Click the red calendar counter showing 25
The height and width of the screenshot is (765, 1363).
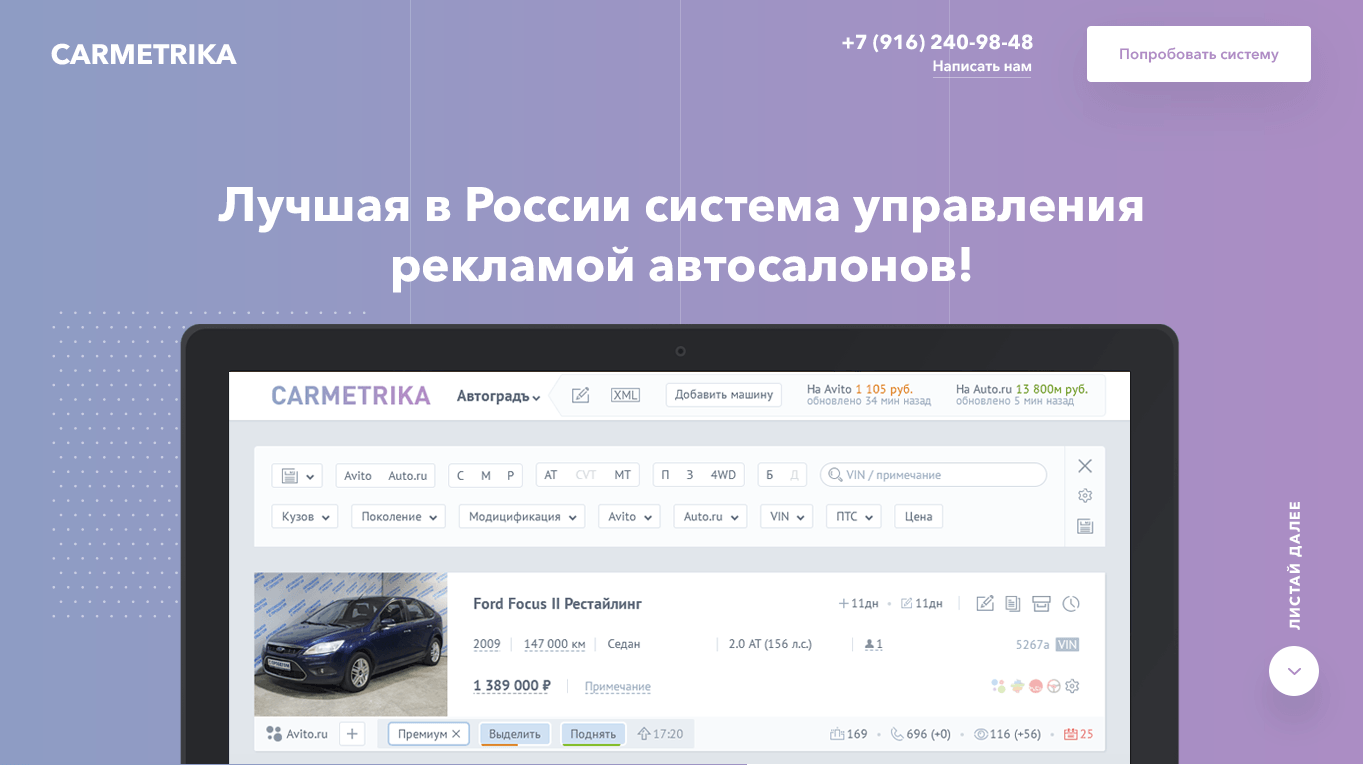point(1078,734)
